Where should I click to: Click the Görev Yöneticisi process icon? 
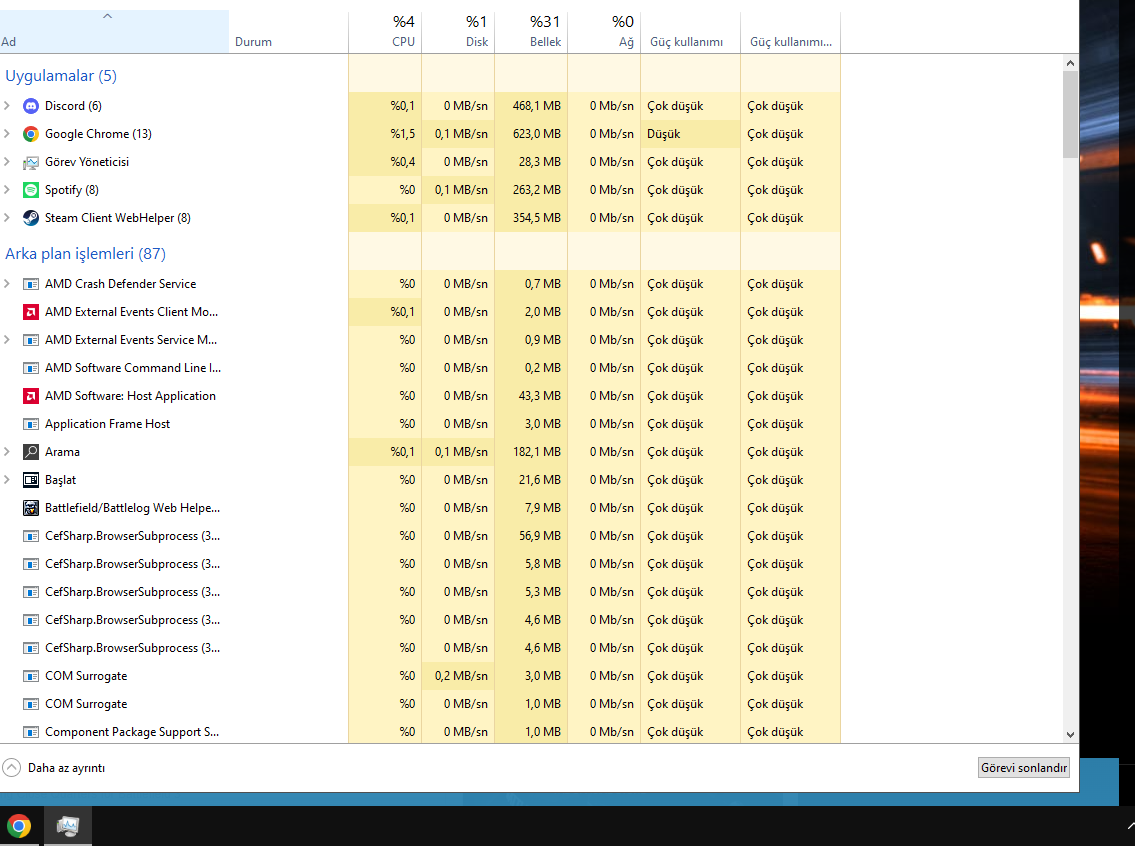[30, 162]
